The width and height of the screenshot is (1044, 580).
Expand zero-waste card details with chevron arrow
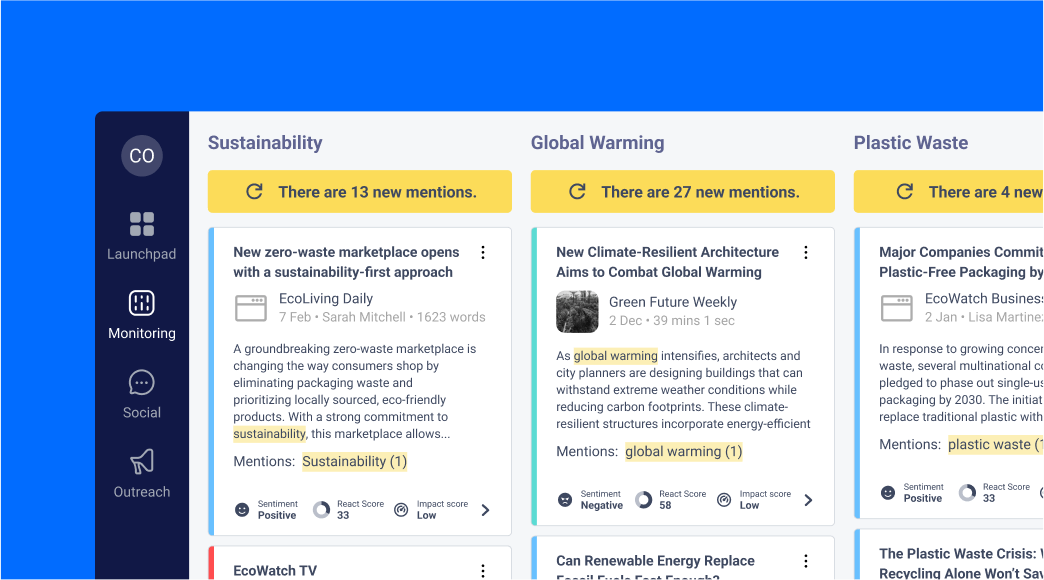pos(486,510)
